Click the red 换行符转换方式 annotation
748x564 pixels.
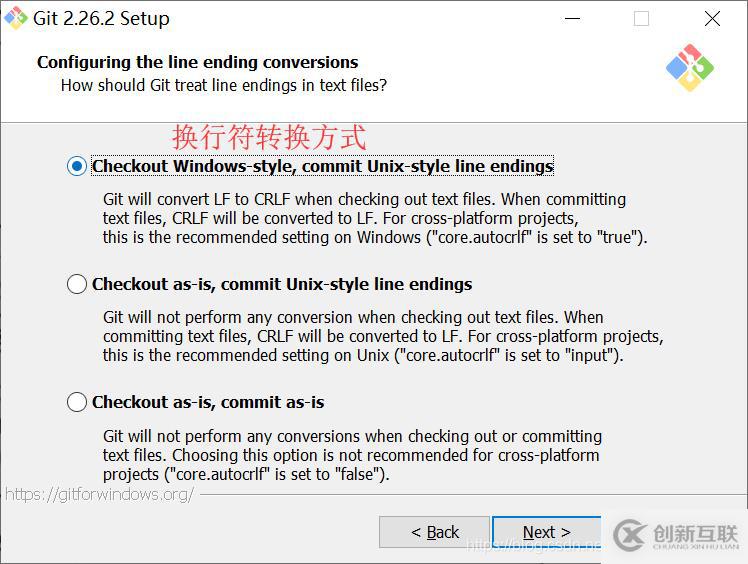point(269,136)
